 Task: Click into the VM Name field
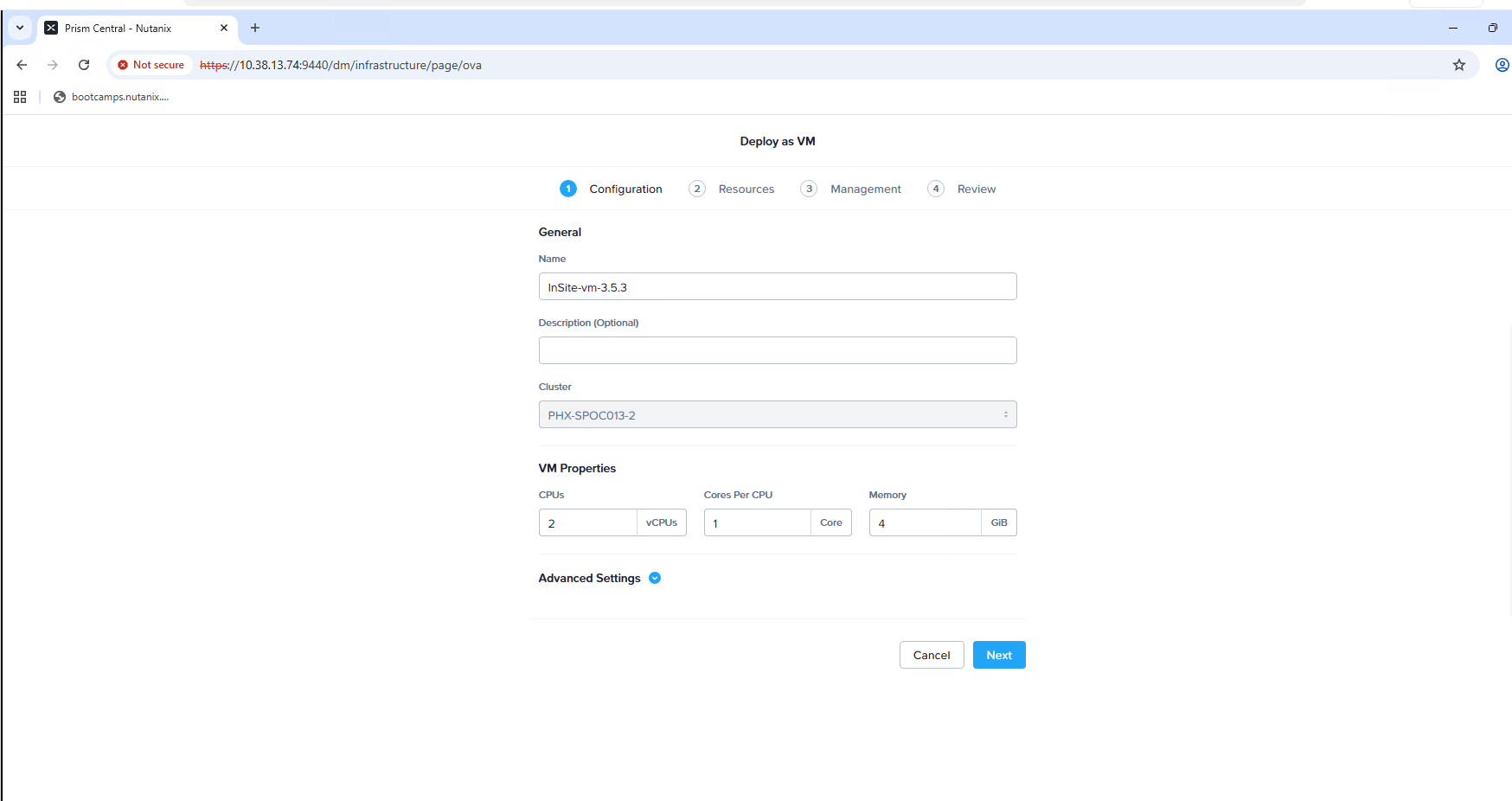pyautogui.click(x=777, y=287)
